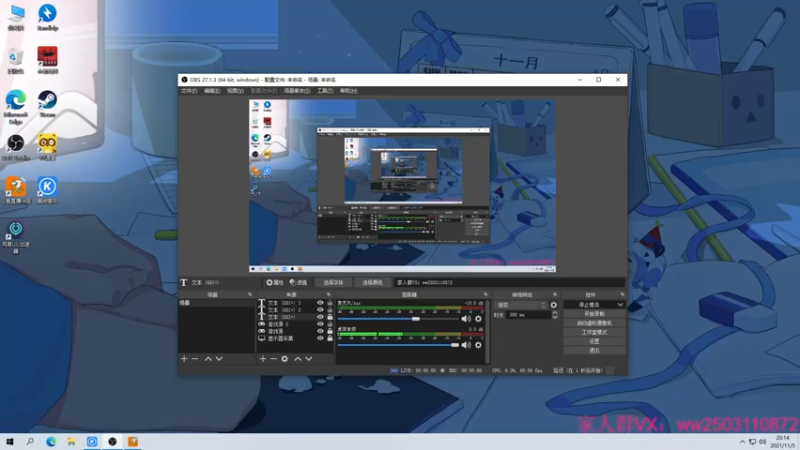The image size is (800, 450).
Task: Undock the Scenes panel via header icon
Action: [x=249, y=294]
